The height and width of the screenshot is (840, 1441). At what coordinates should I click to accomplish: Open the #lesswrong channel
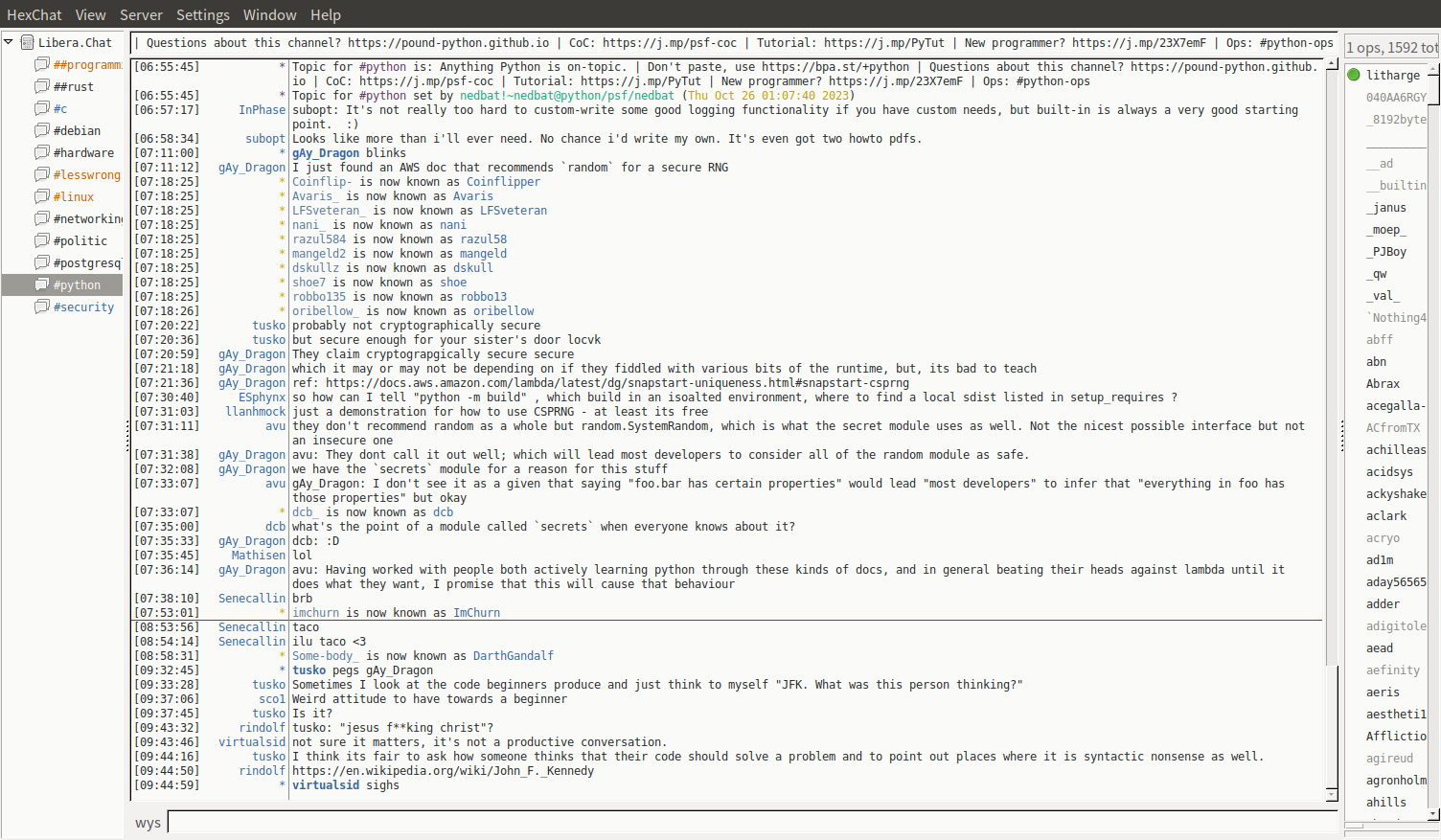(87, 174)
